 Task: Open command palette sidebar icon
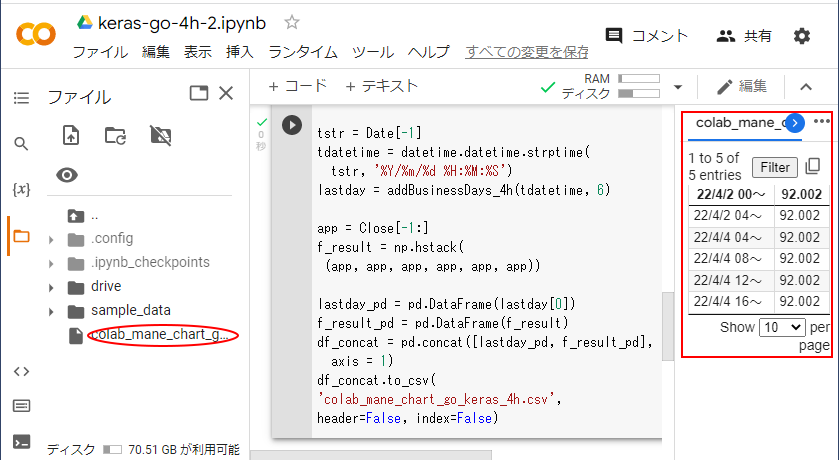tap(21, 406)
